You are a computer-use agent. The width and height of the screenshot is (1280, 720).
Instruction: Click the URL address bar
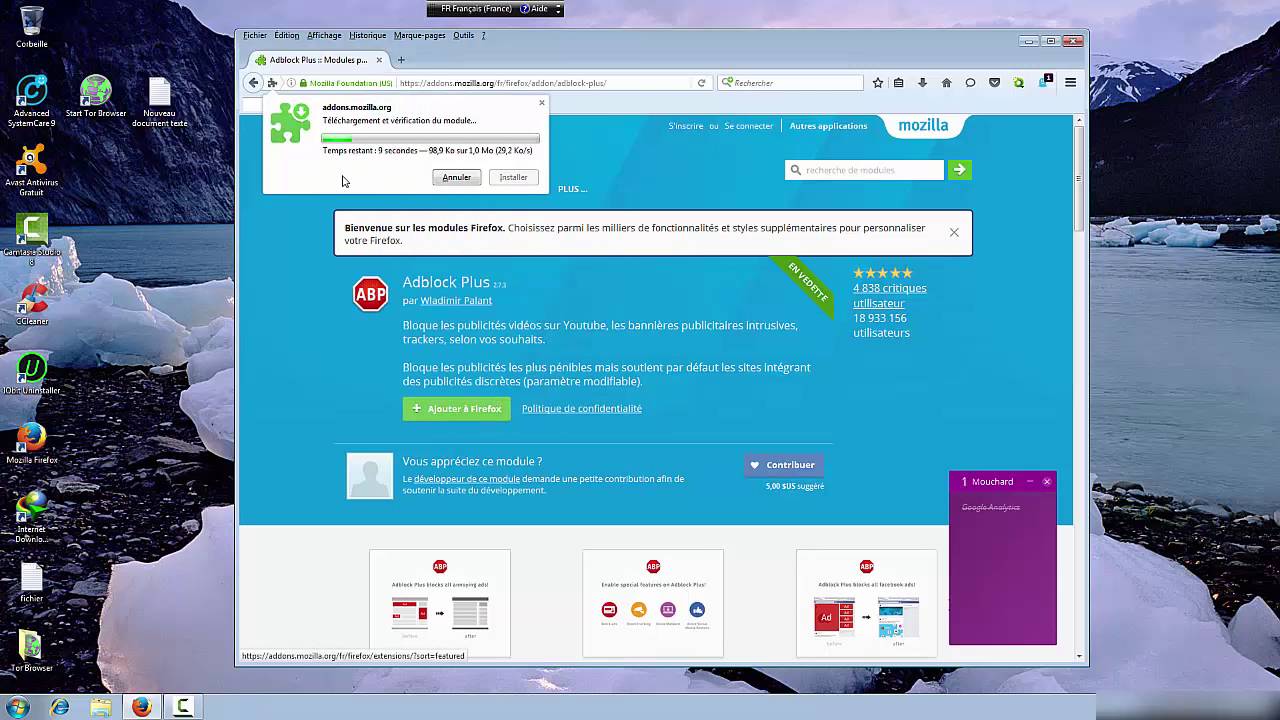(545, 83)
